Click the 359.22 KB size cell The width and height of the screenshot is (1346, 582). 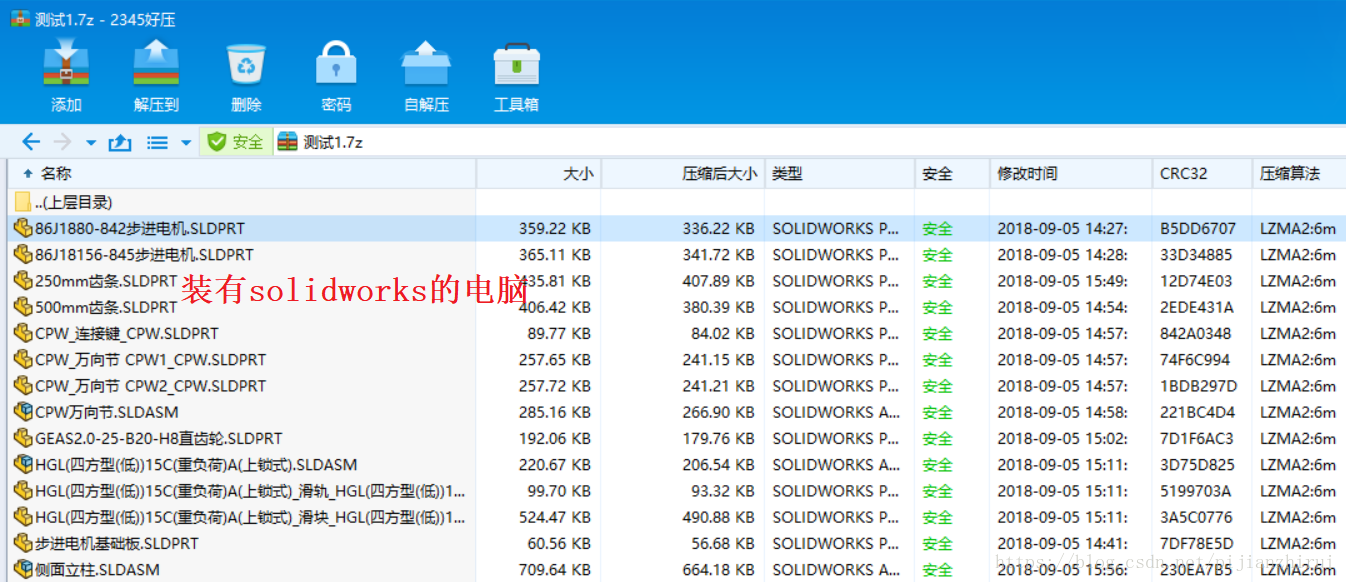[x=554, y=228]
